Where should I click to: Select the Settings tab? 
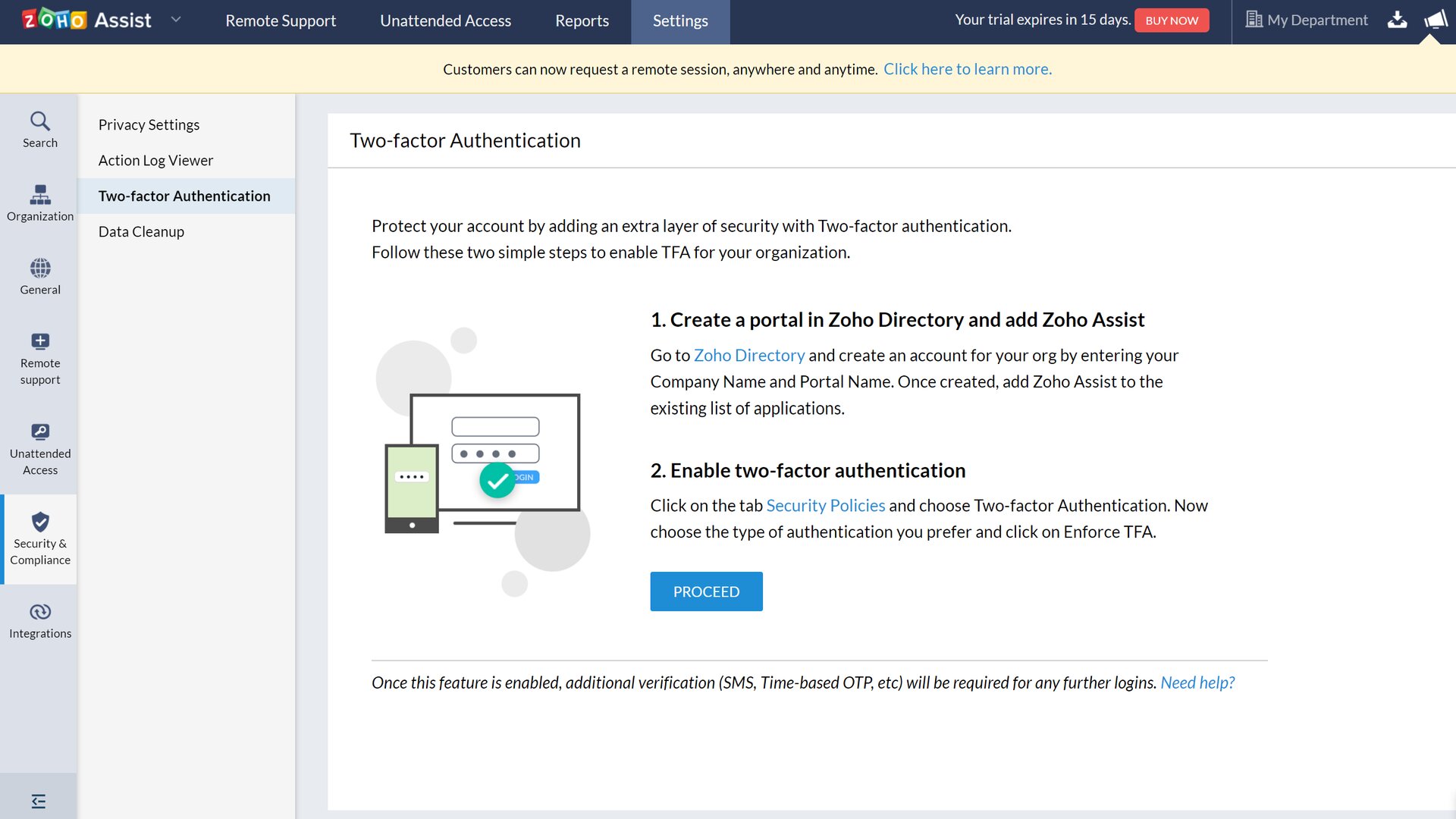pos(680,21)
